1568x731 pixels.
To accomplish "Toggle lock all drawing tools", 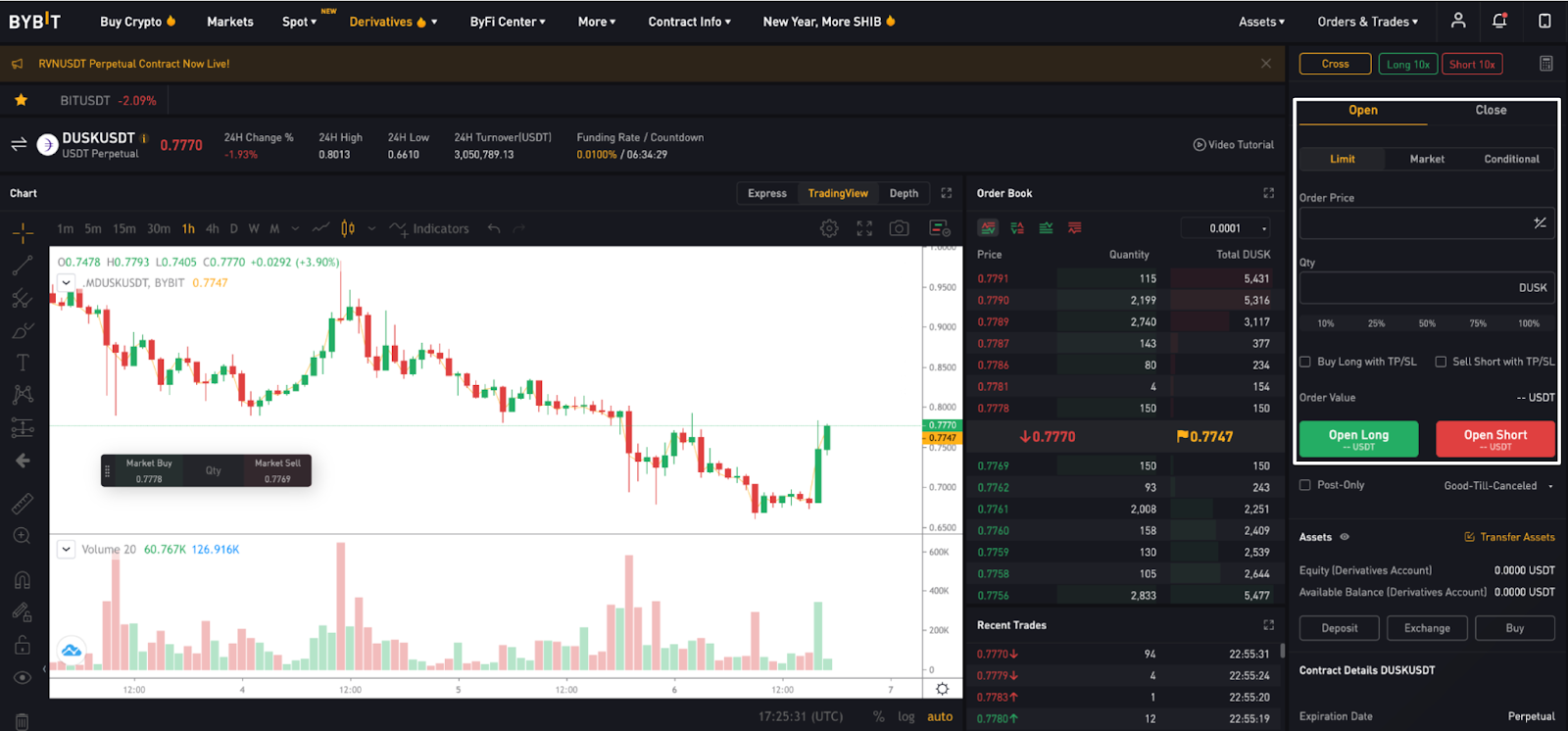I will pyautogui.click(x=23, y=645).
